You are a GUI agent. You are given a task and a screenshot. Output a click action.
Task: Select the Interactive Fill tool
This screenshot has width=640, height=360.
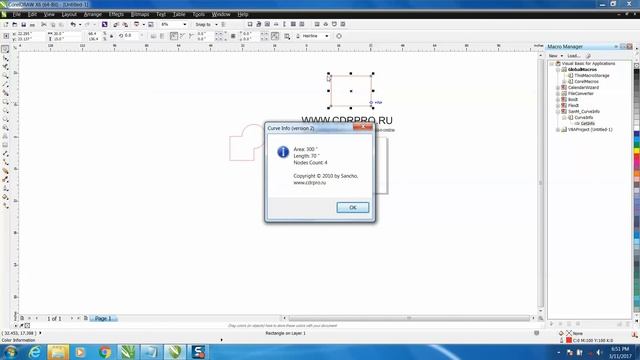tap(5, 206)
